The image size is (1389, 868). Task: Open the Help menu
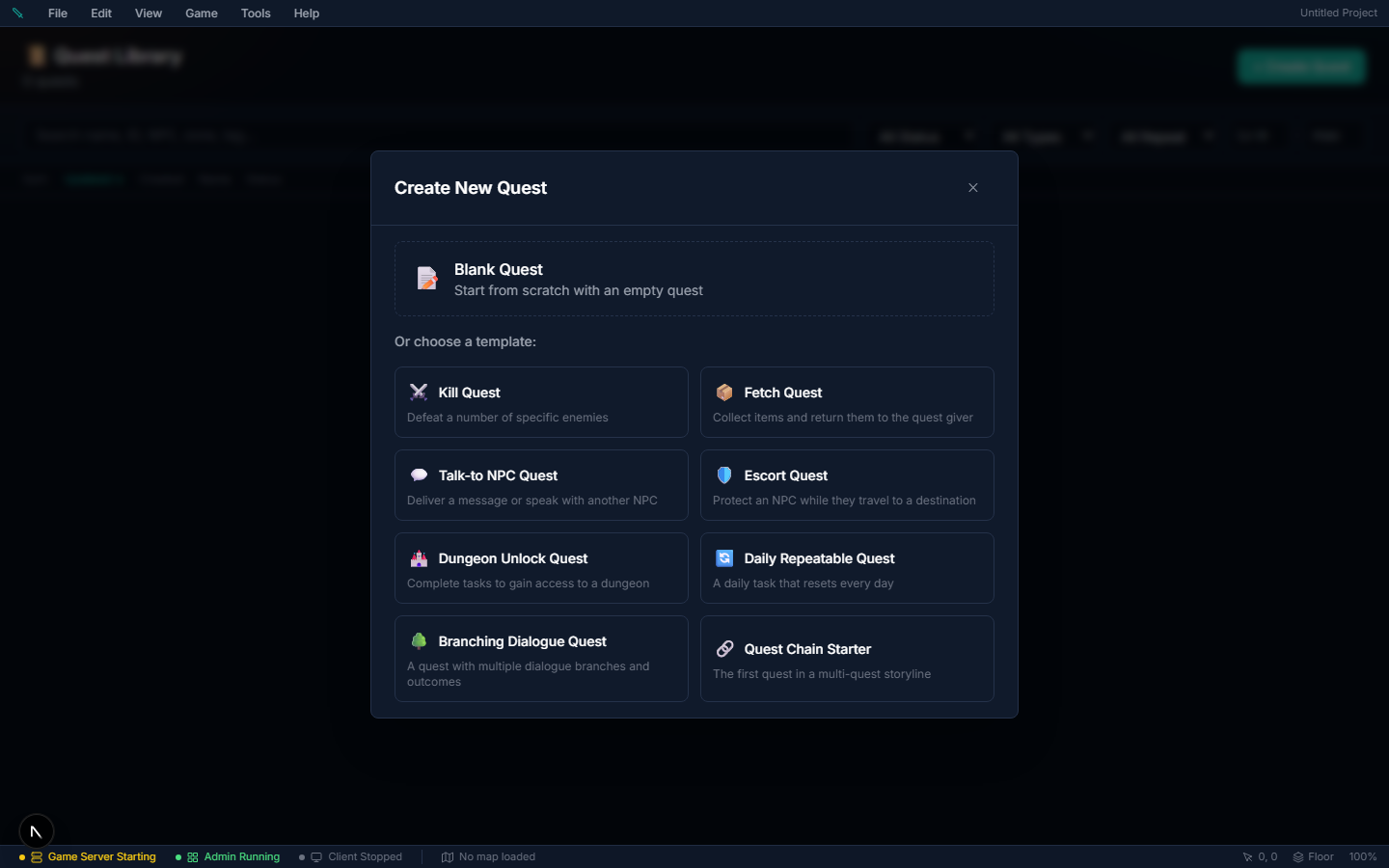(307, 14)
